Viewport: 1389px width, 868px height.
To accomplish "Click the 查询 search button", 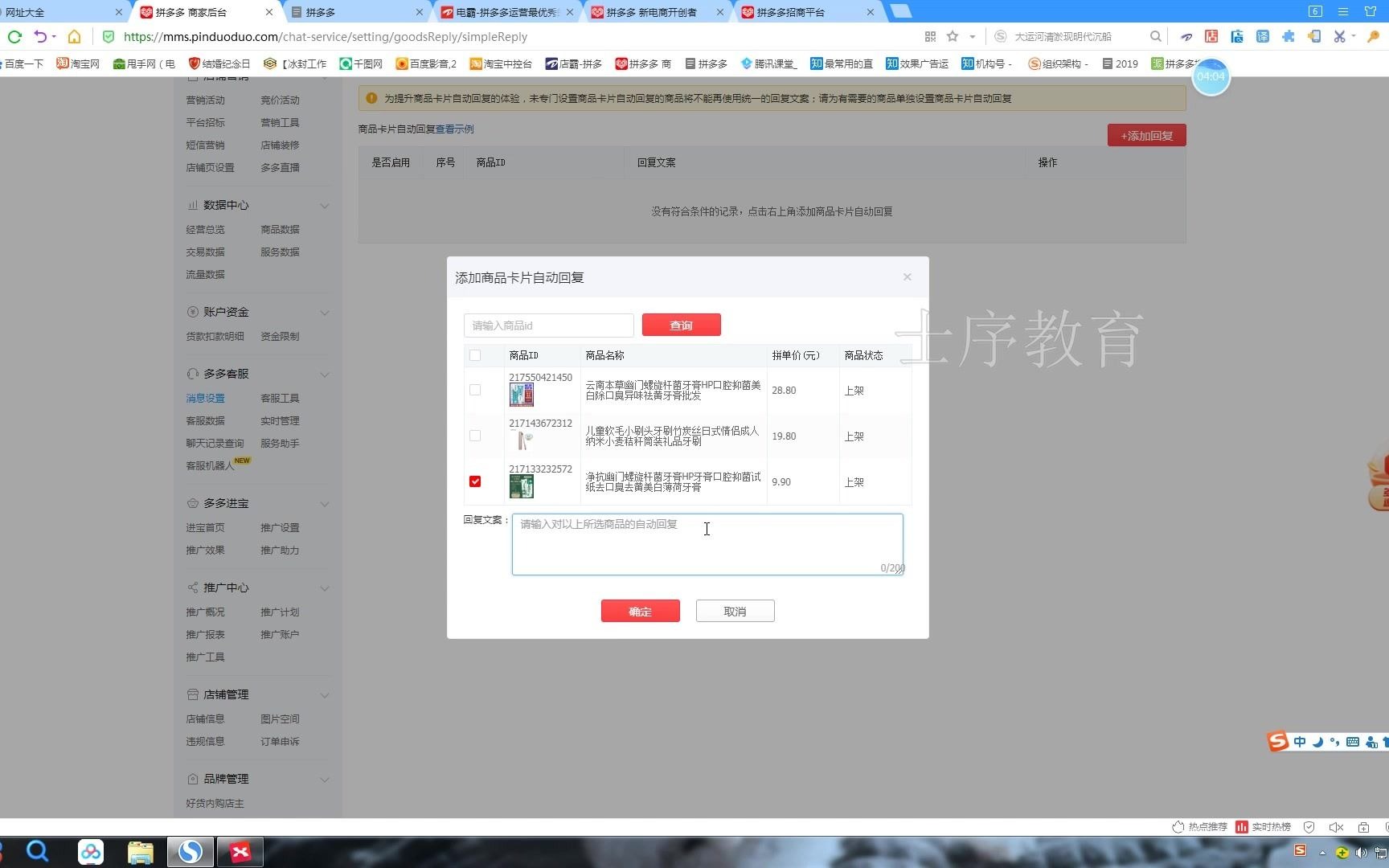I will point(680,325).
